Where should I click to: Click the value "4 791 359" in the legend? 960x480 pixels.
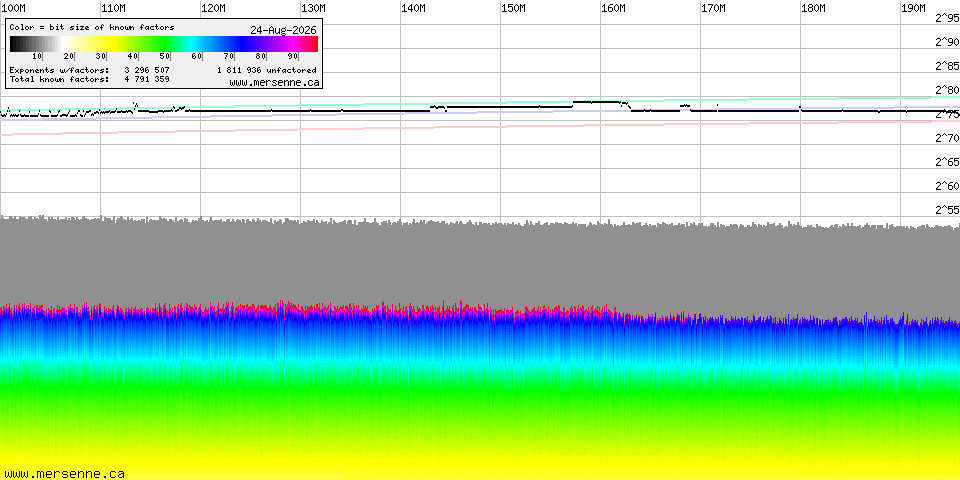147,79
